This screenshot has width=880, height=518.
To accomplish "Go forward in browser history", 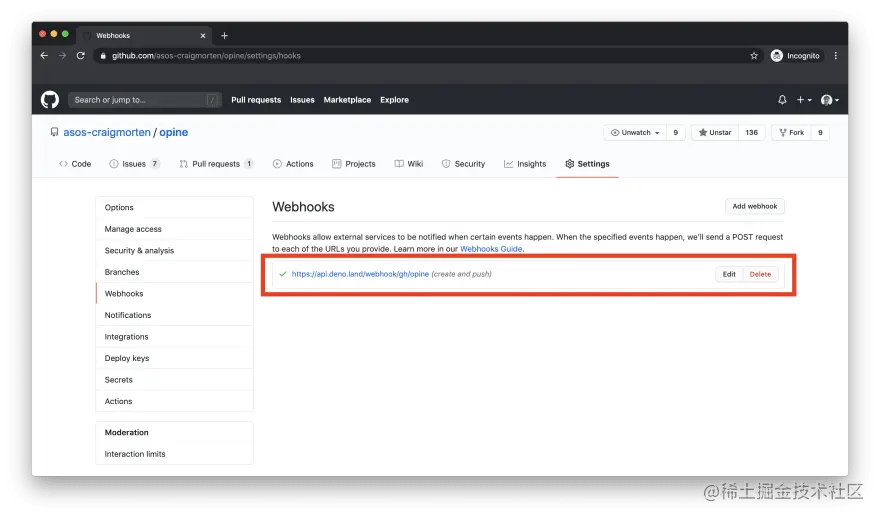I will click(x=62, y=56).
